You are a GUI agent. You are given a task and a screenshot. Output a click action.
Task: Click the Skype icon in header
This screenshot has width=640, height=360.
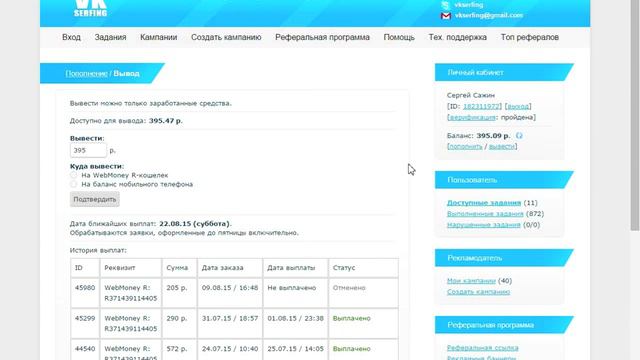tap(445, 5)
